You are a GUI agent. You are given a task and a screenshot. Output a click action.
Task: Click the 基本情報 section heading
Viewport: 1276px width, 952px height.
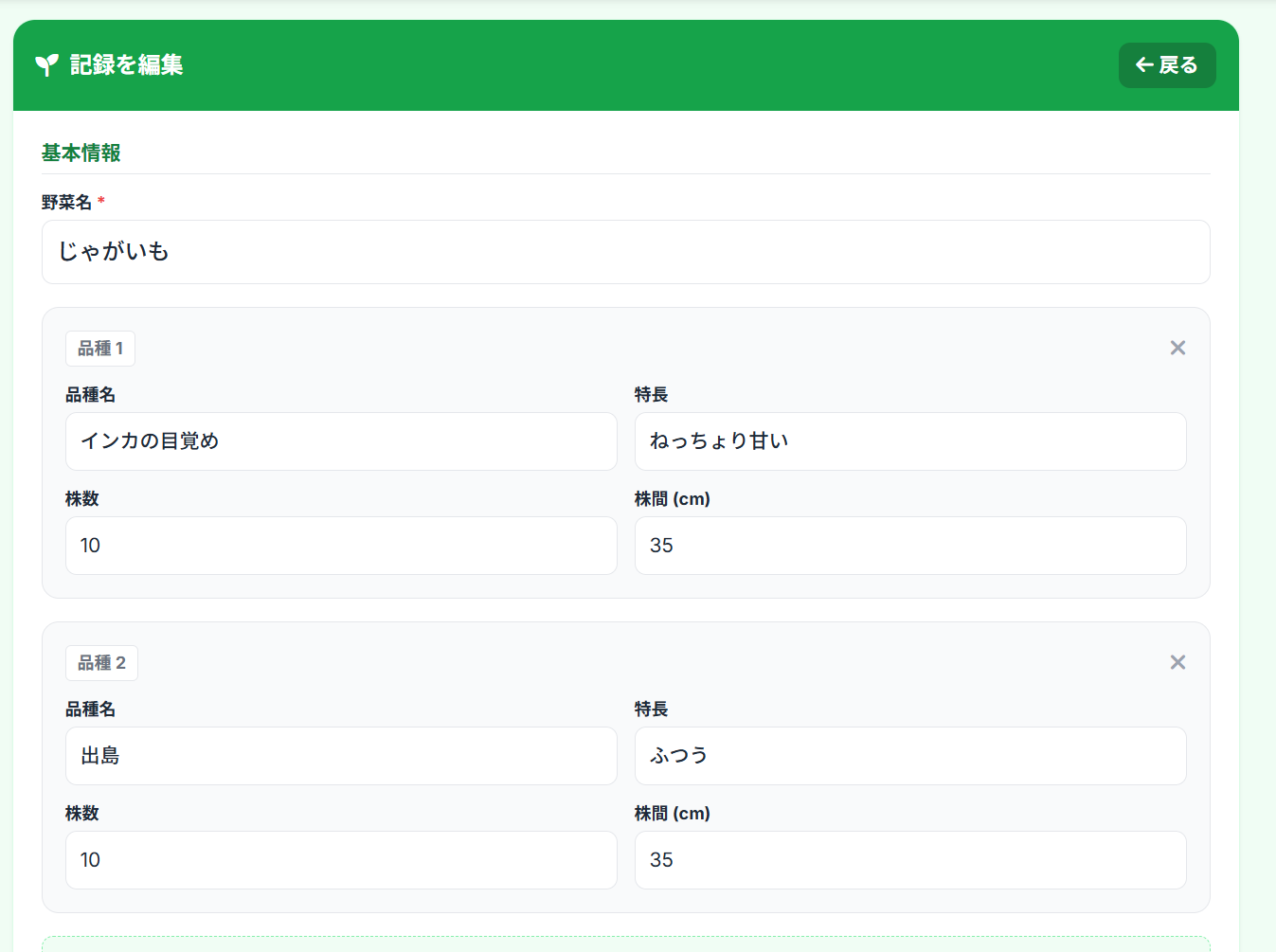click(81, 153)
